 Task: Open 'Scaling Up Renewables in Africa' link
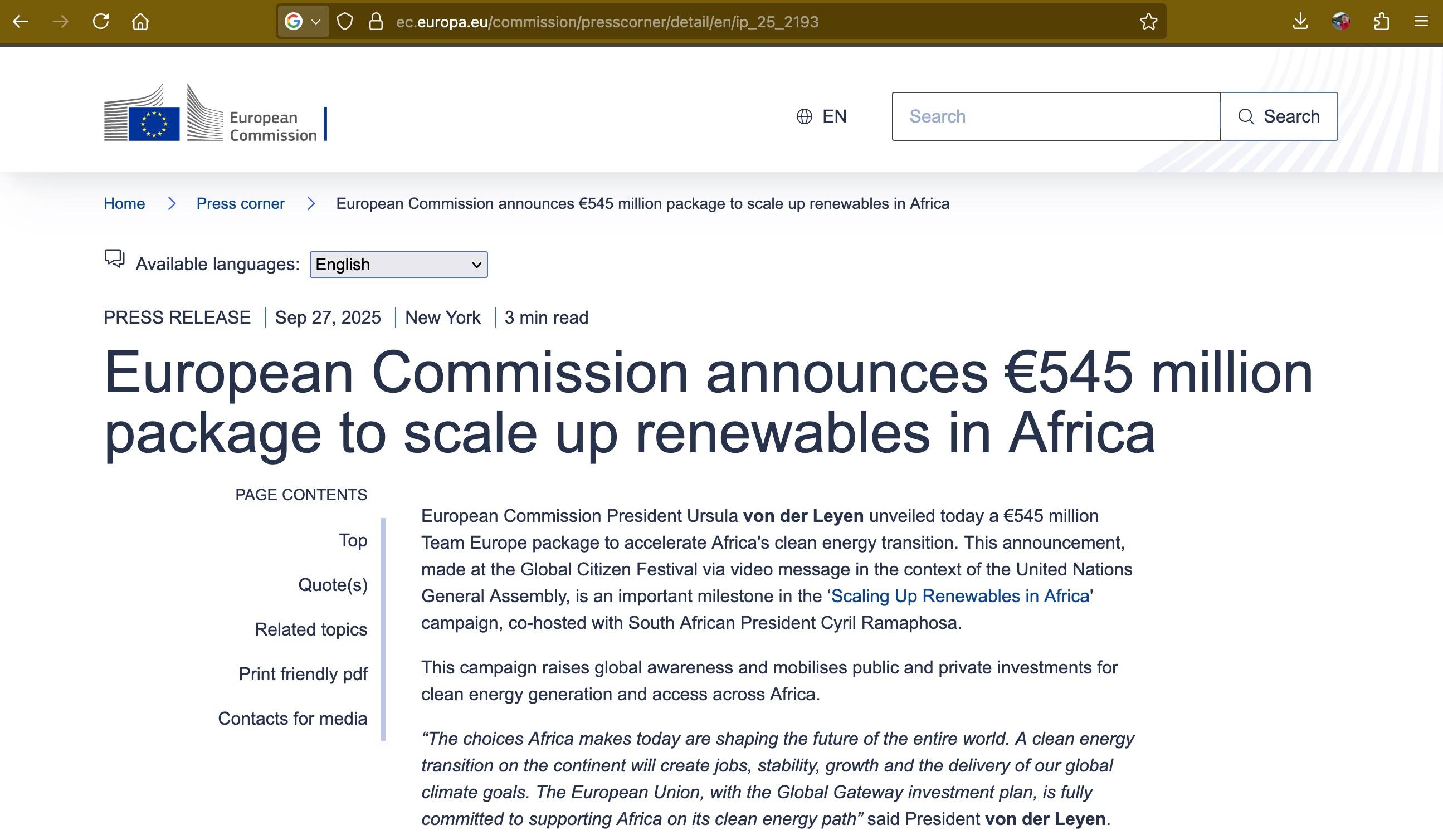pos(960,596)
